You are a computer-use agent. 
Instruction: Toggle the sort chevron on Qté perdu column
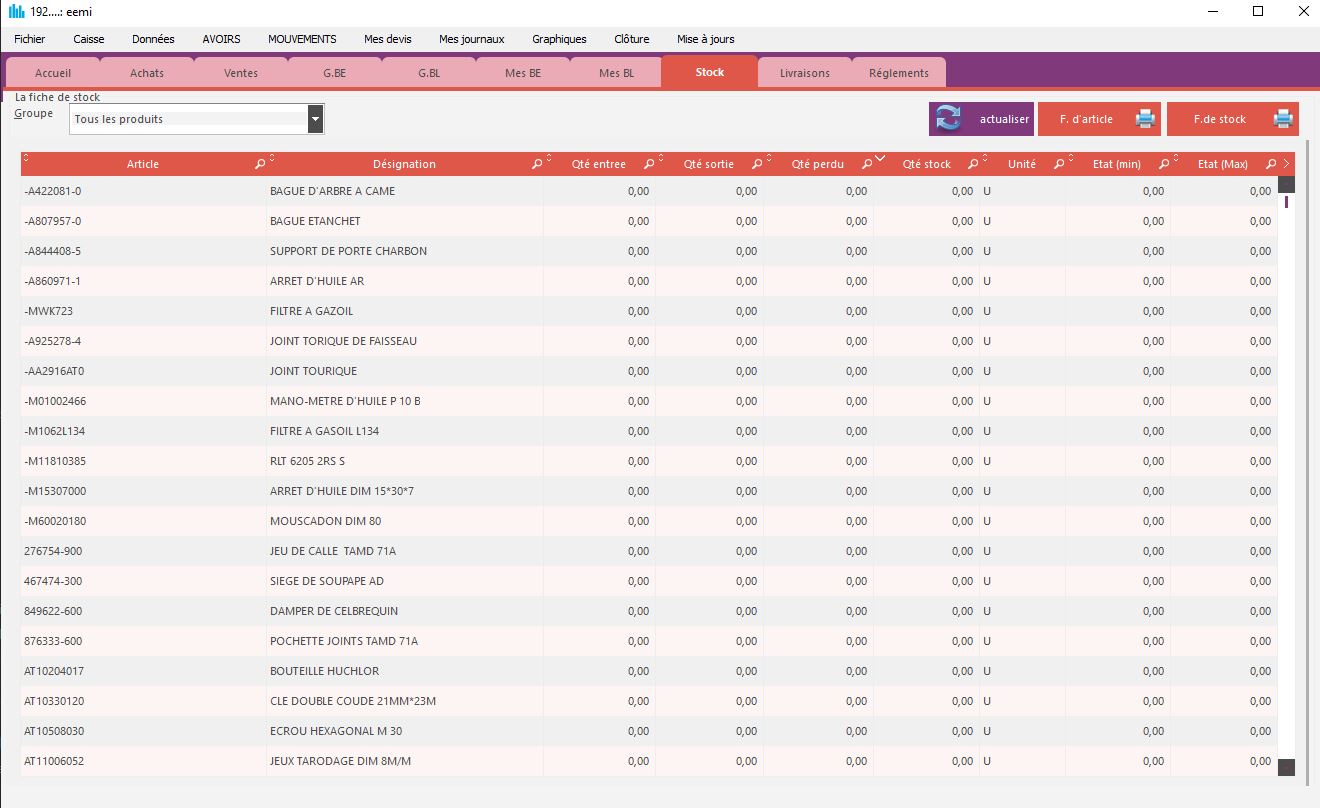[880, 159]
